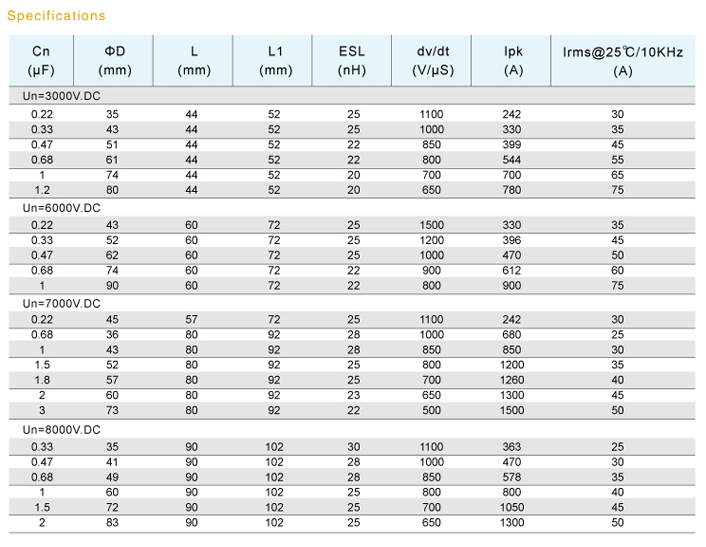Click ΦD value "51" in 3000V section
This screenshot has width=706, height=547.
112,145
